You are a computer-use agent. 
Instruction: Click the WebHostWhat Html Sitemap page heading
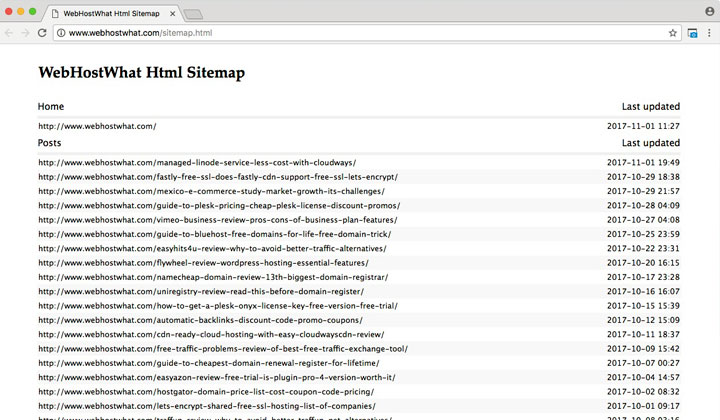pos(141,73)
